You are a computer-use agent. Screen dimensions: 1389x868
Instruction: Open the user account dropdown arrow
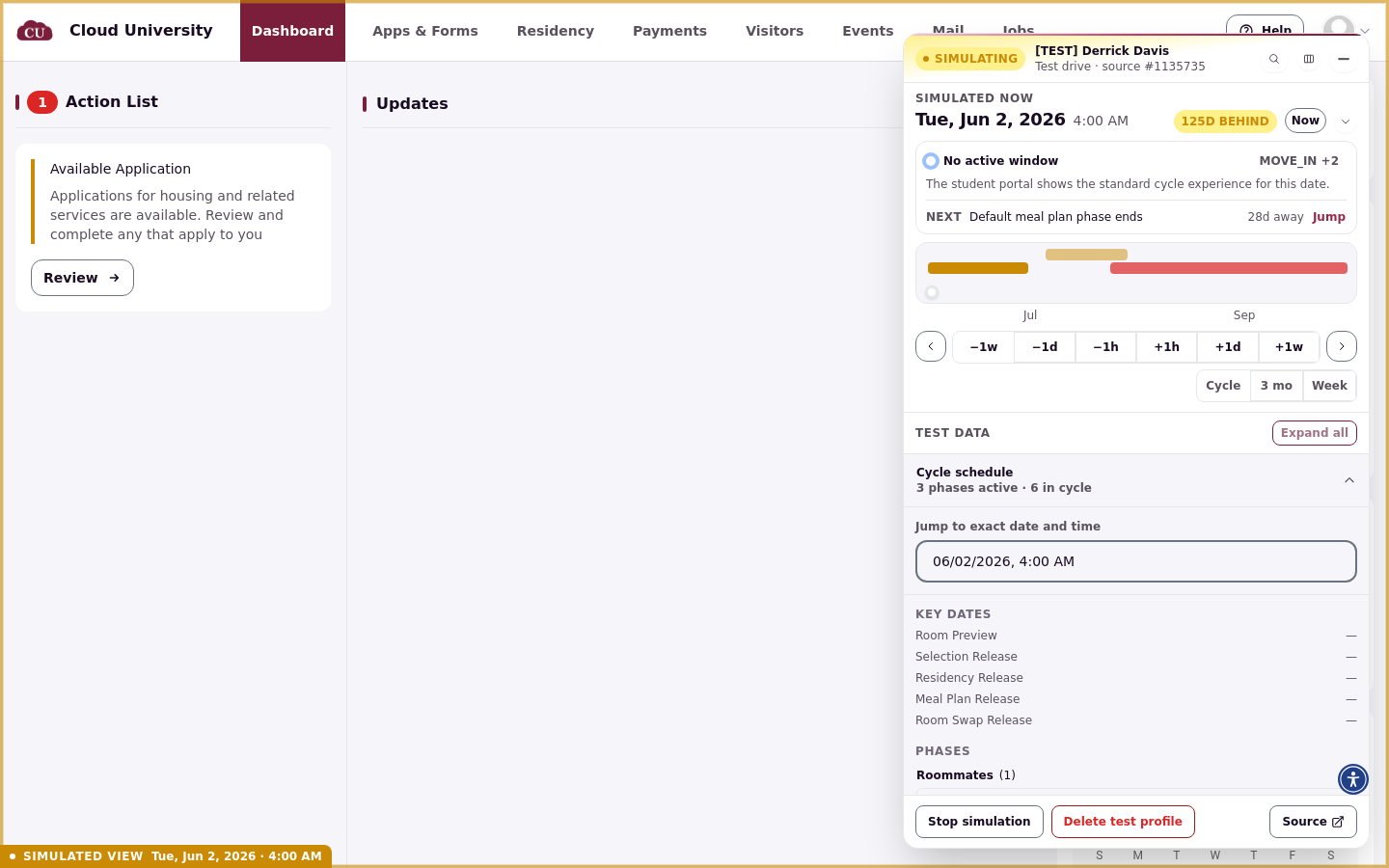(x=1365, y=31)
